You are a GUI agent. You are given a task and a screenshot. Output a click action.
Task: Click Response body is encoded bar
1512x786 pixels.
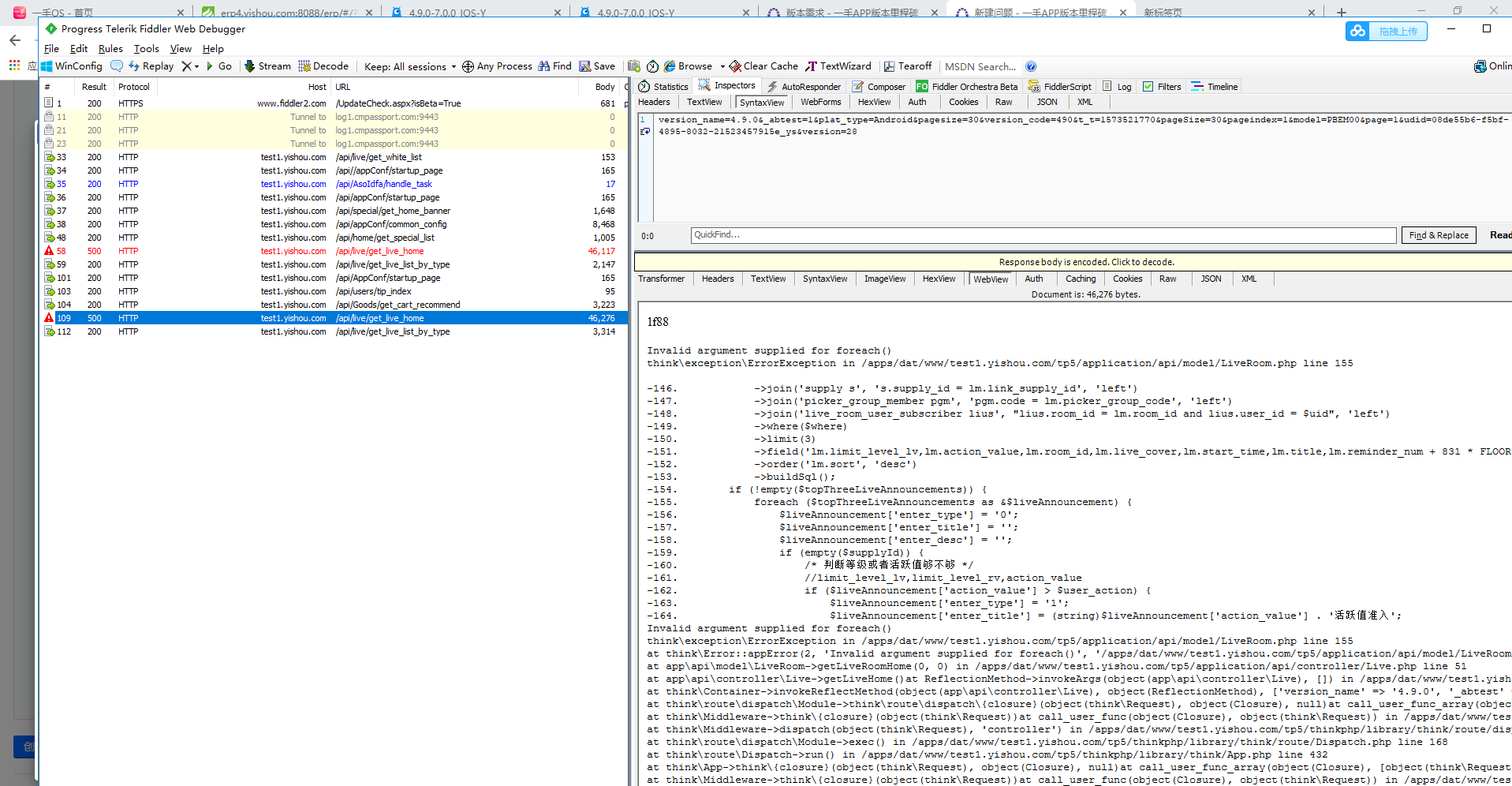tap(1073, 262)
